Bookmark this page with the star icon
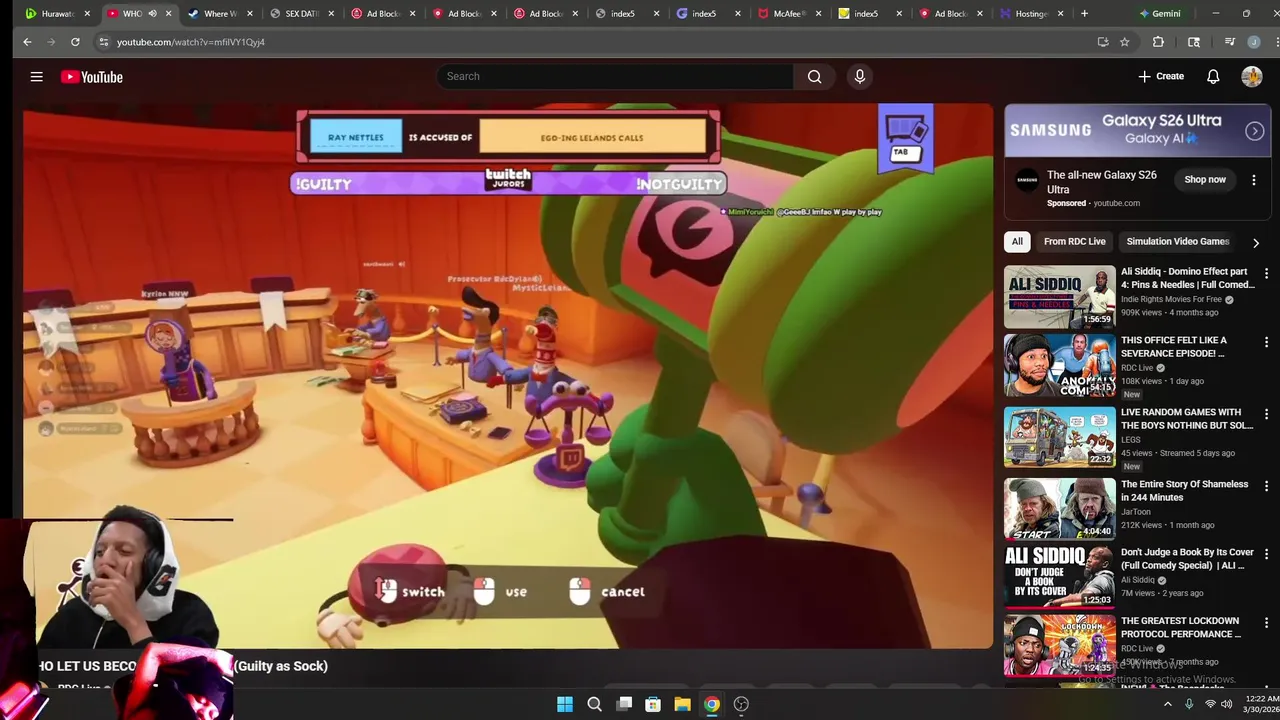 coord(1125,42)
